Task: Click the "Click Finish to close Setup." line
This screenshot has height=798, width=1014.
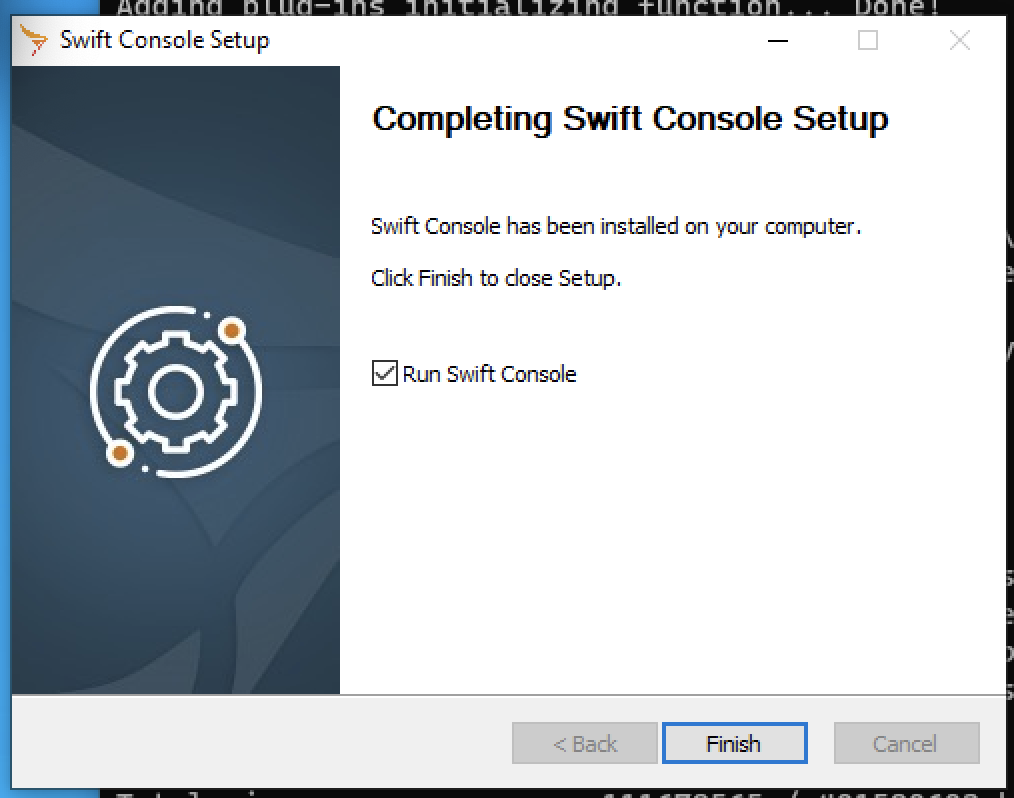Action: 496,278
